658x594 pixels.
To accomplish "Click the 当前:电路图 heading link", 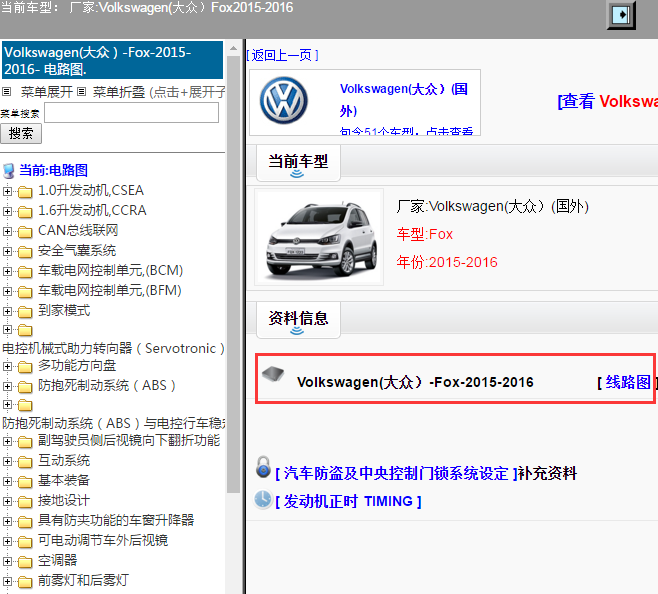I will click(x=53, y=170).
